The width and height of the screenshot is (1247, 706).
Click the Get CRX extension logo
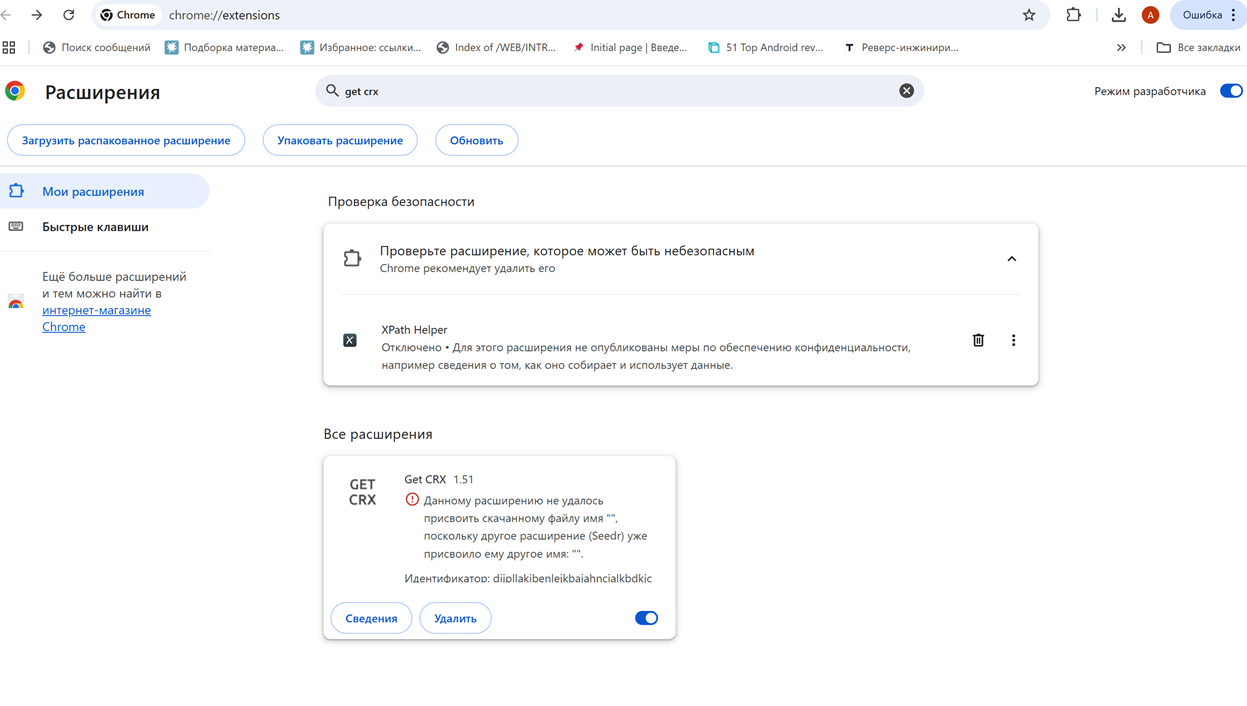coord(362,492)
